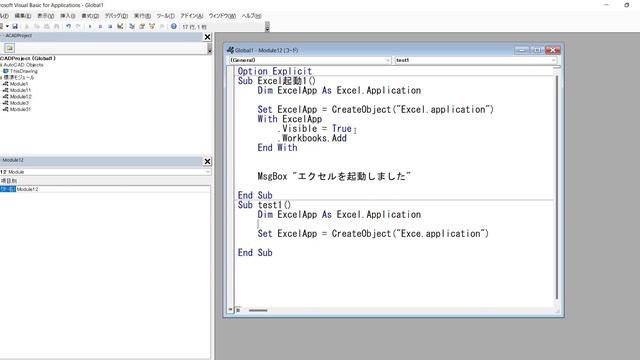Run the Sub with the play icon
The image size is (640, 360).
coord(90,26)
